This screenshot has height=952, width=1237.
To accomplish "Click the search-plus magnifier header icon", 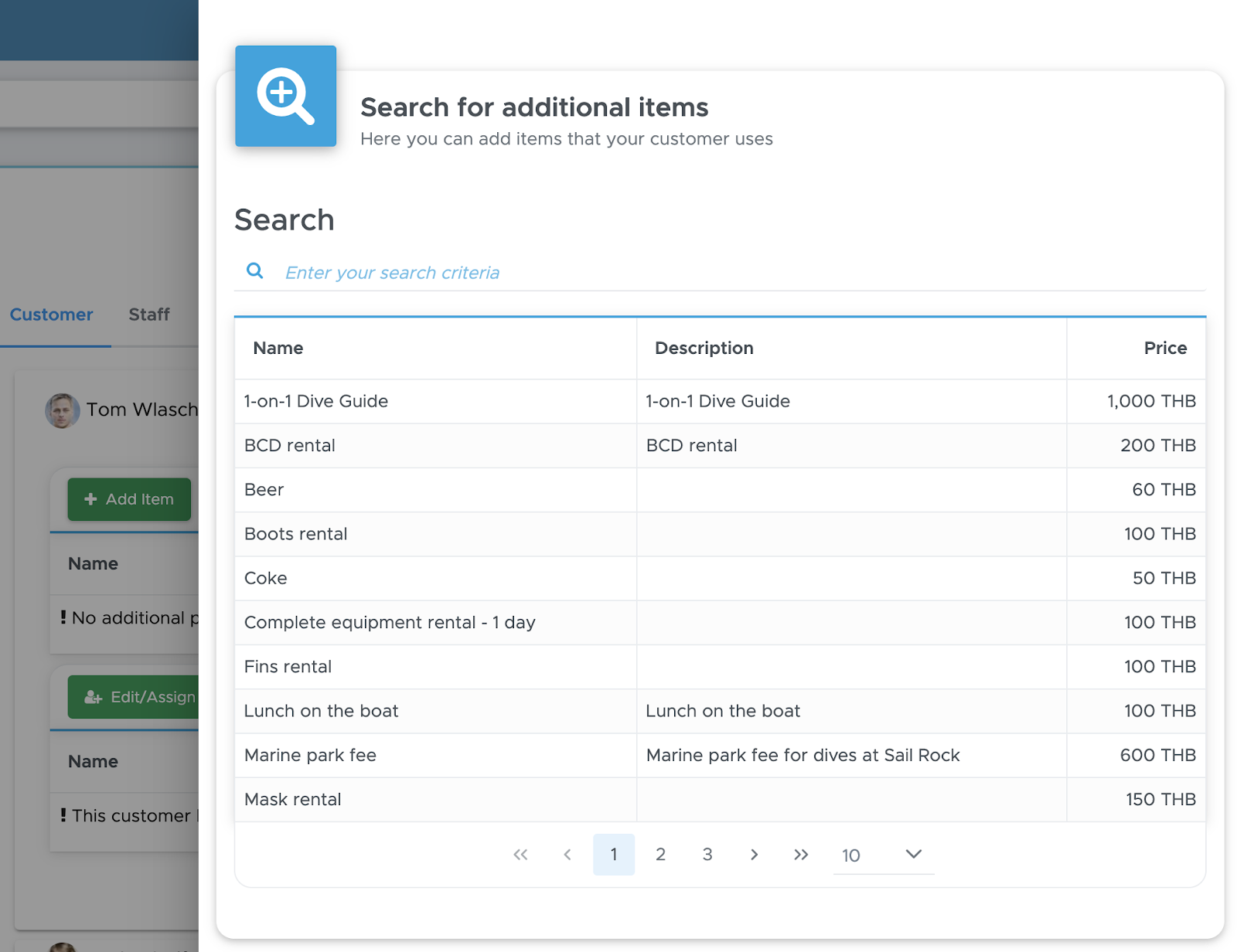I will pos(285,96).
